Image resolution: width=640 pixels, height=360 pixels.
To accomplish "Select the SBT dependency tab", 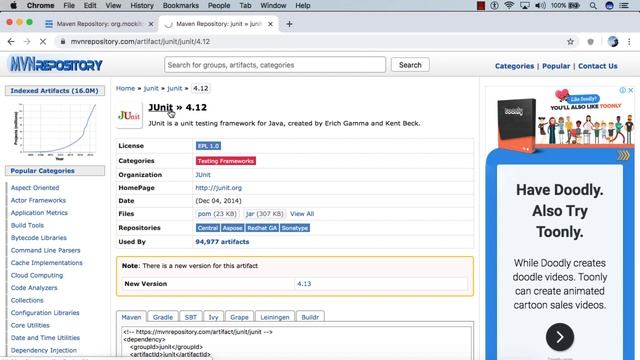I will click(191, 317).
